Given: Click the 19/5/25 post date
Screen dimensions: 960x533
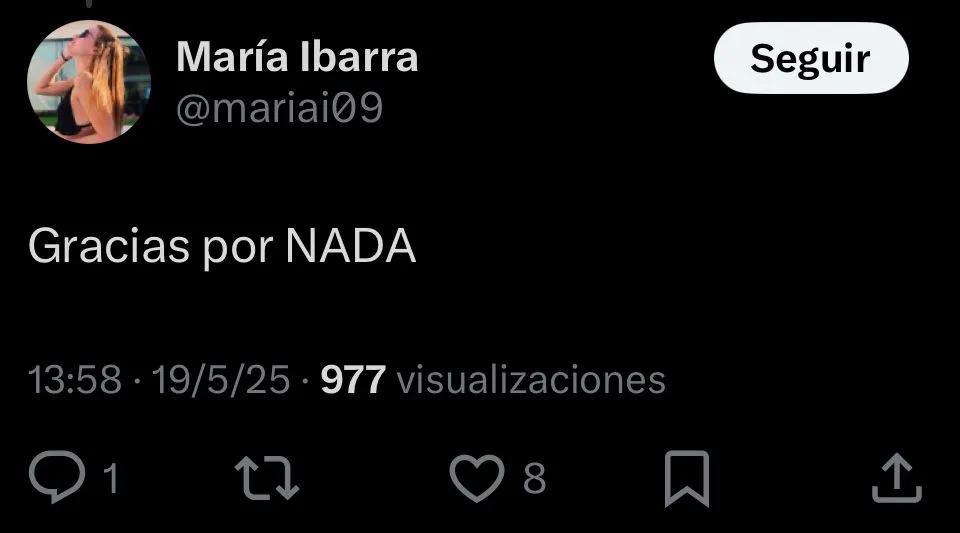Looking at the screenshot, I should point(220,380).
